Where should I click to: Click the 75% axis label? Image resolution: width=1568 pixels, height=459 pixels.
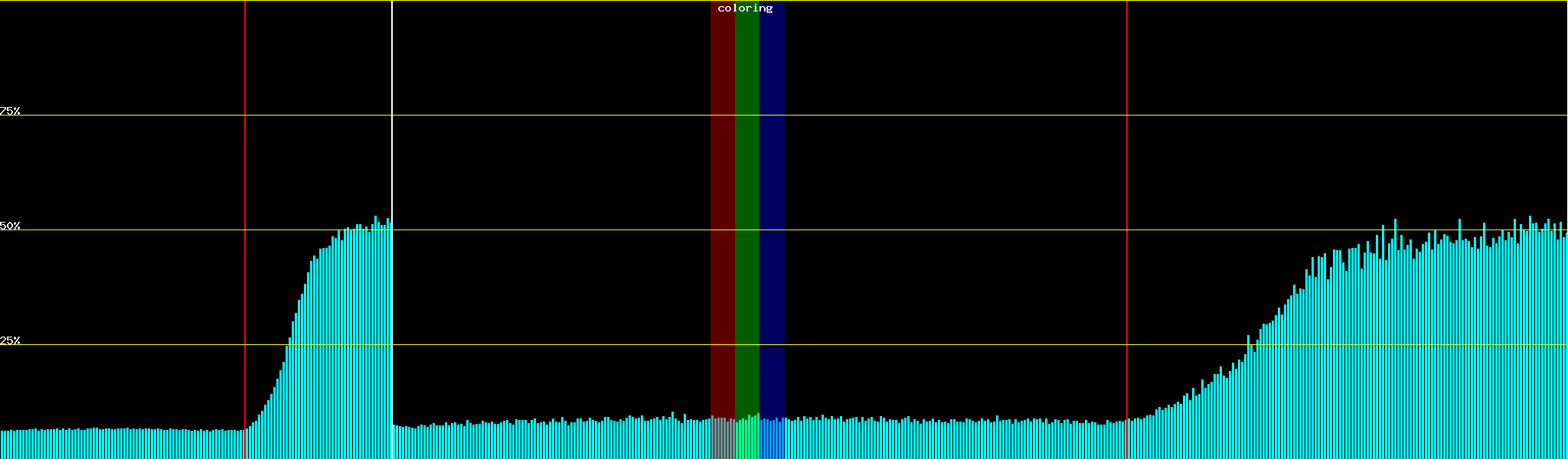coord(10,111)
